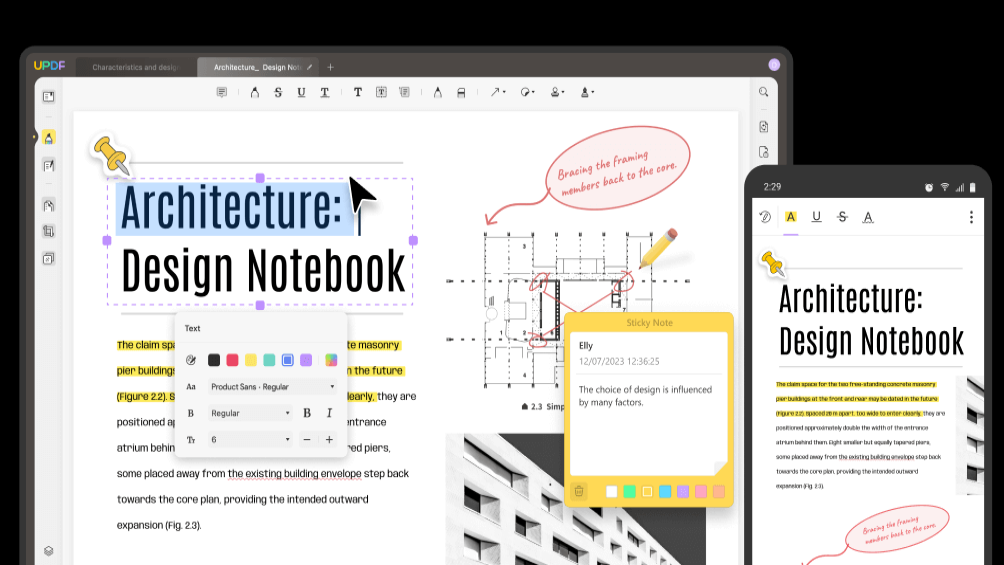1004x565 pixels.
Task: Tap the undo pen icon in phone toolbar
Action: click(765, 217)
